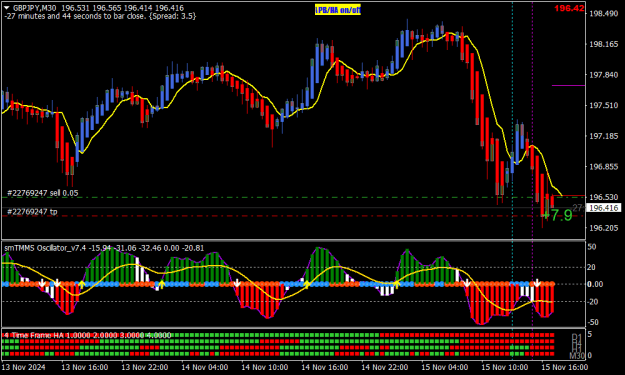Click the 15 Nov 04:00 time label
625x375 pixels.
(x=445, y=367)
